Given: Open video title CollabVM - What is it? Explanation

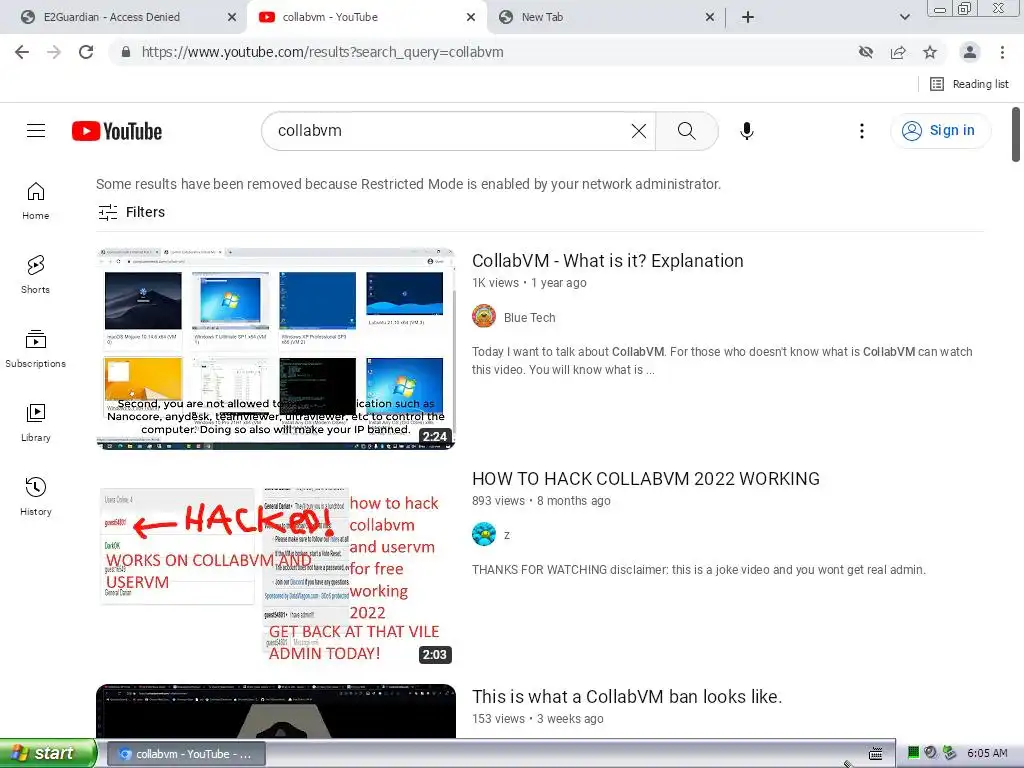Looking at the screenshot, I should coord(608,261).
